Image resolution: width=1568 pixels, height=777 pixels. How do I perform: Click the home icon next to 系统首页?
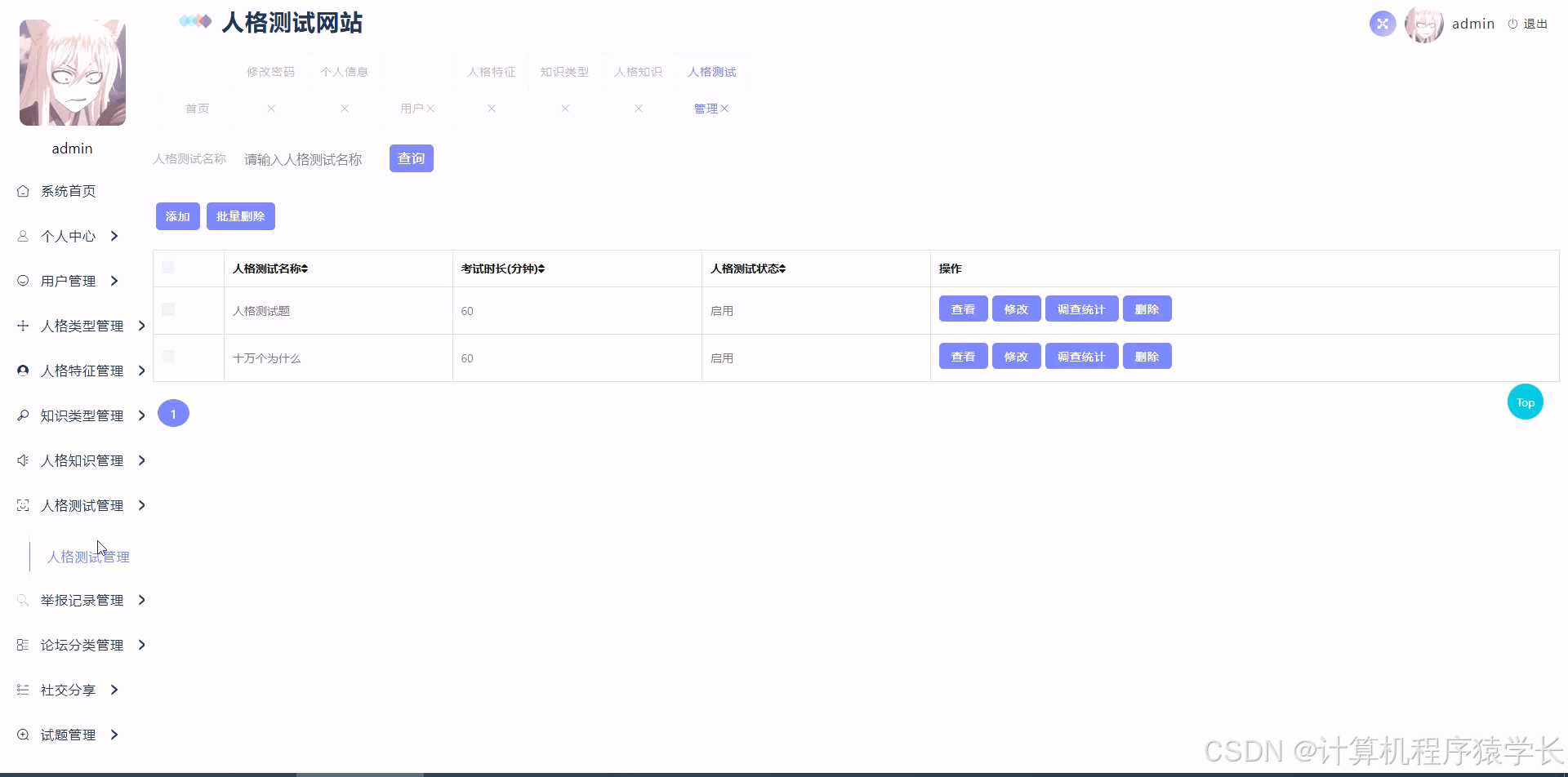pyautogui.click(x=23, y=191)
